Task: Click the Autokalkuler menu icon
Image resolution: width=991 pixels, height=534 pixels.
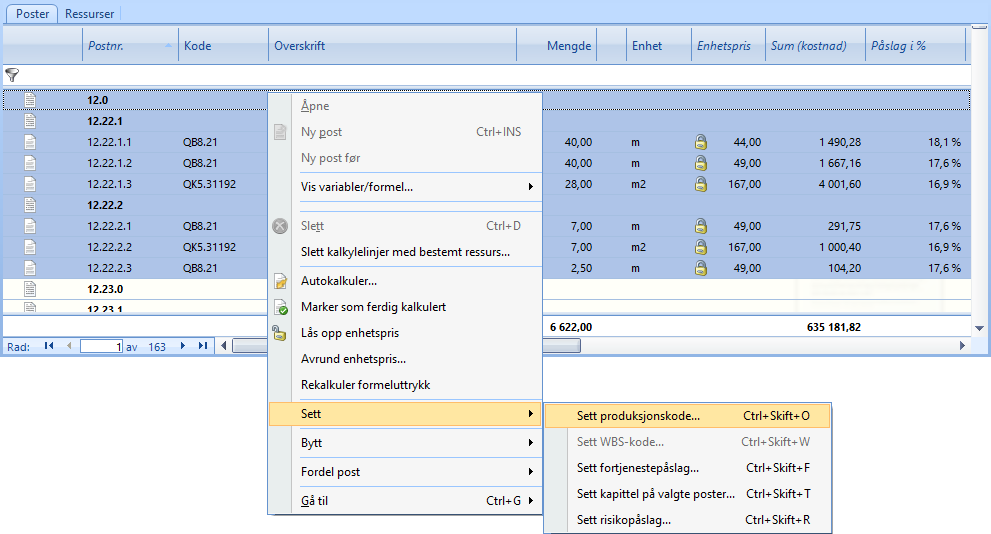Action: point(280,281)
